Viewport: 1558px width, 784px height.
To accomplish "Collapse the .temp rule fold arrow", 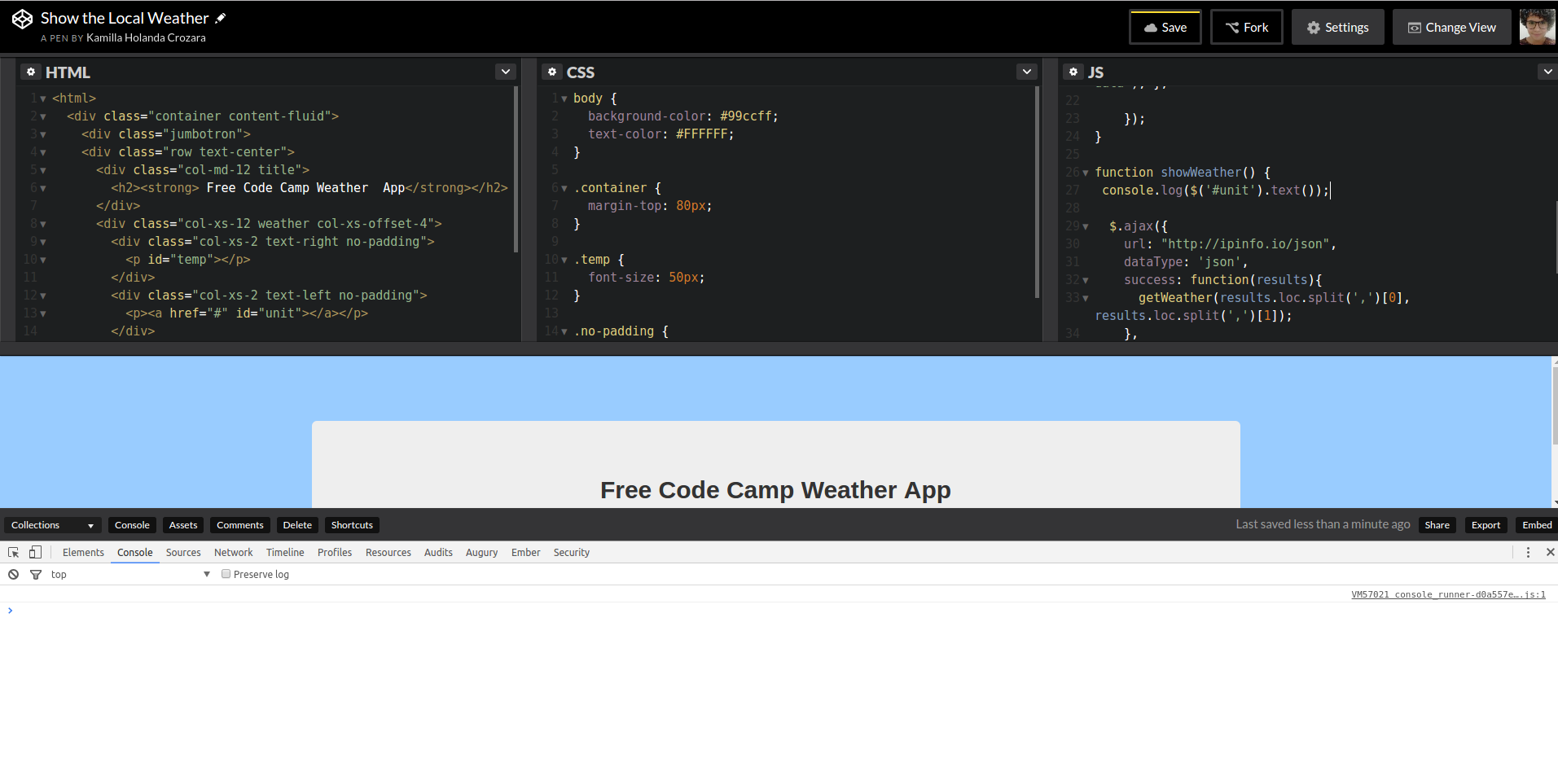I will 564,260.
